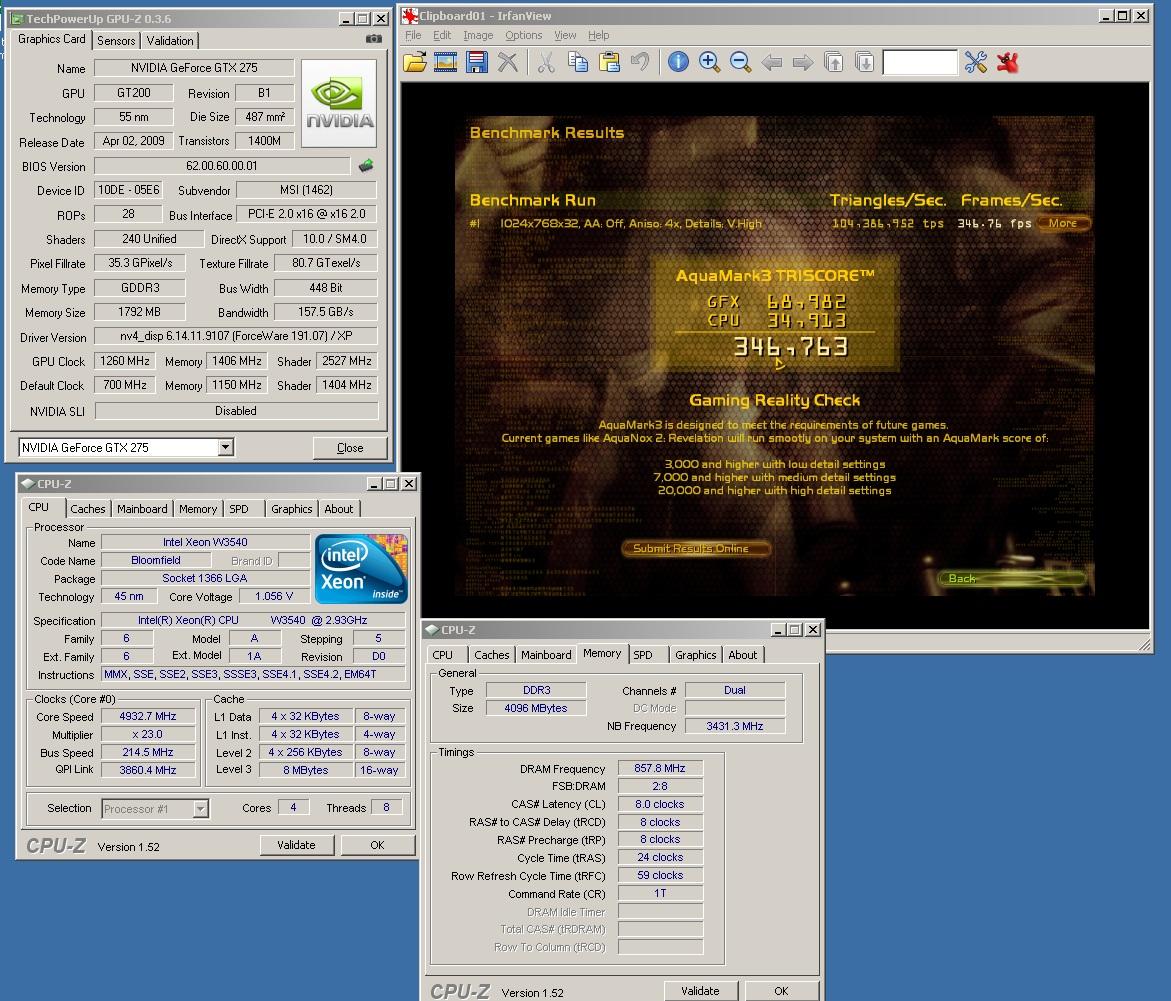Open the GPU selection dropdown in GPU-Z
Image resolution: width=1171 pixels, height=1001 pixels.
coord(226,447)
